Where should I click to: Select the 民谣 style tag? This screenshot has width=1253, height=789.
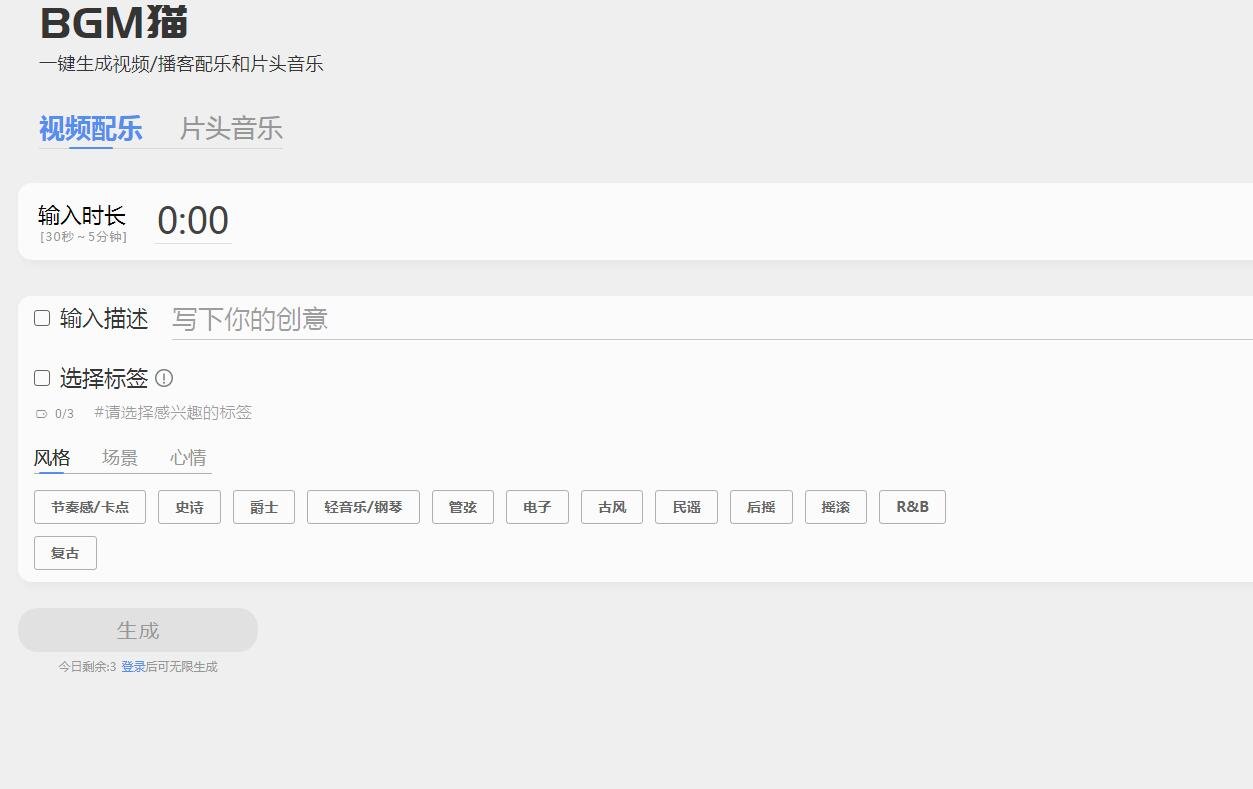pos(686,507)
